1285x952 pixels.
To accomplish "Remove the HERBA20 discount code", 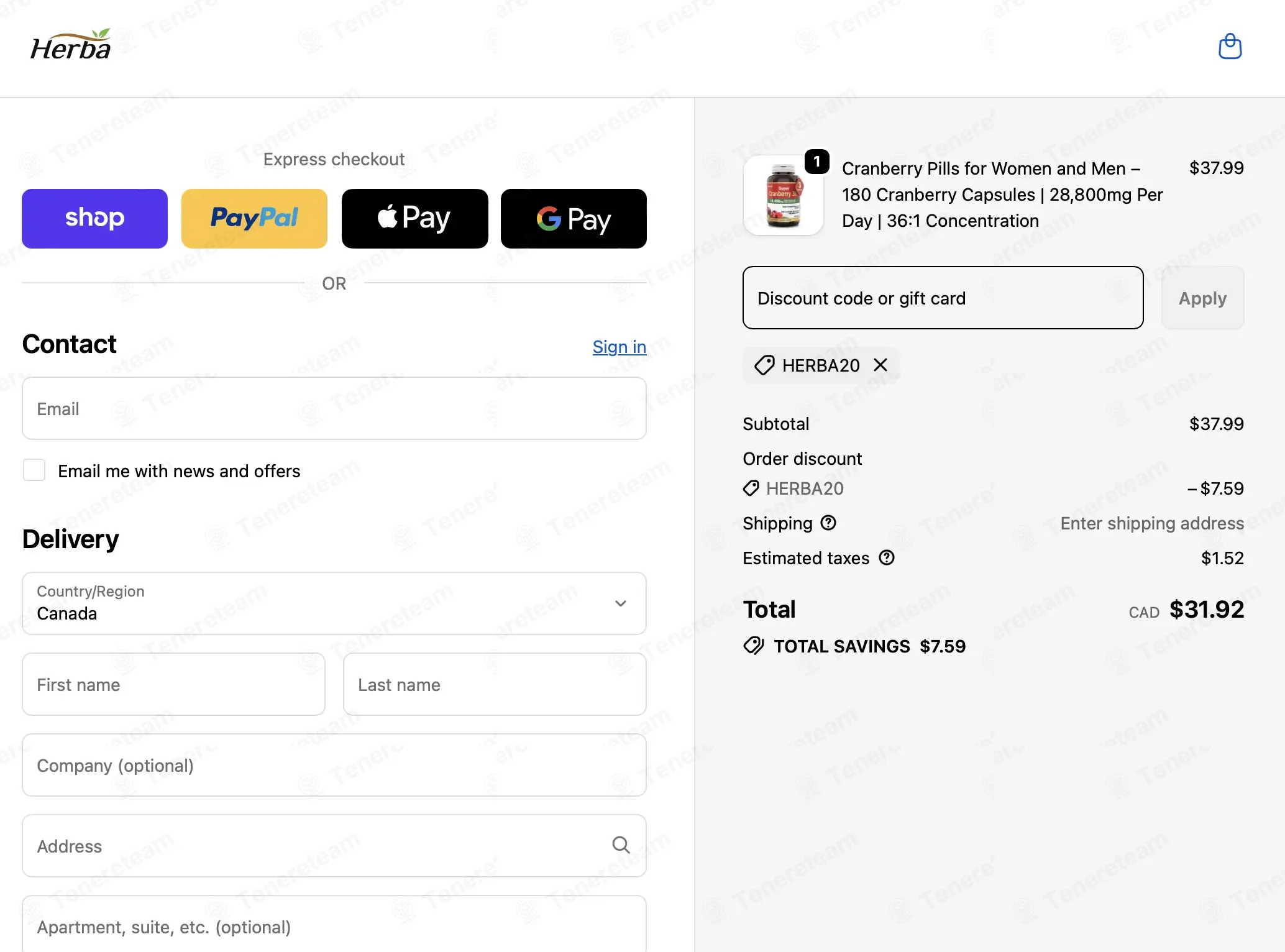I will coord(880,365).
